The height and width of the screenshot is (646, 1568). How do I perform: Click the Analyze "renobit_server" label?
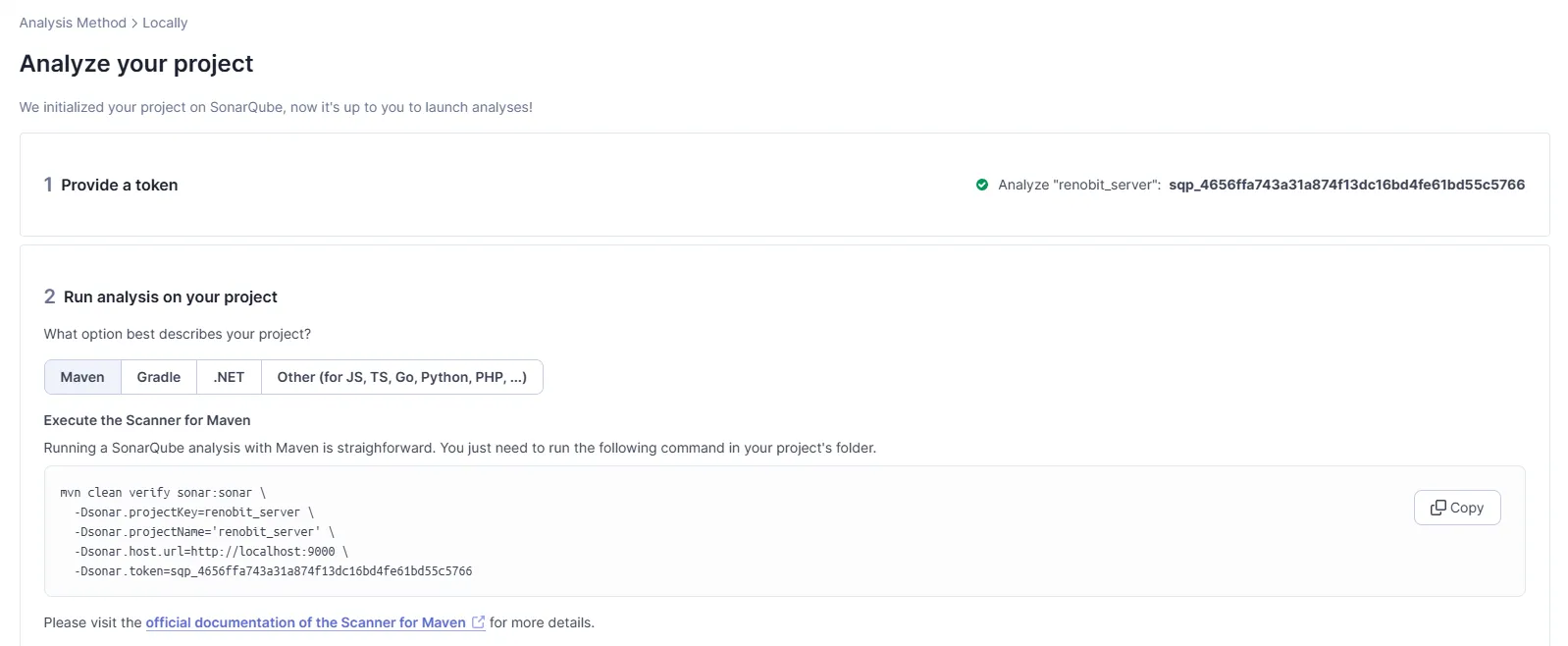pos(1079,185)
